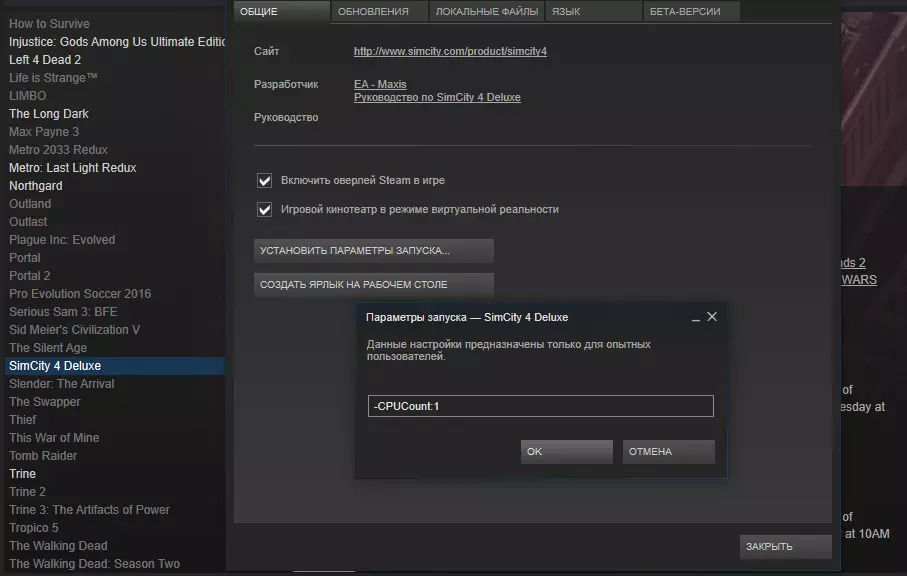907x576 pixels.
Task: Toggle VR game theater checkbox
Action: click(x=264, y=209)
